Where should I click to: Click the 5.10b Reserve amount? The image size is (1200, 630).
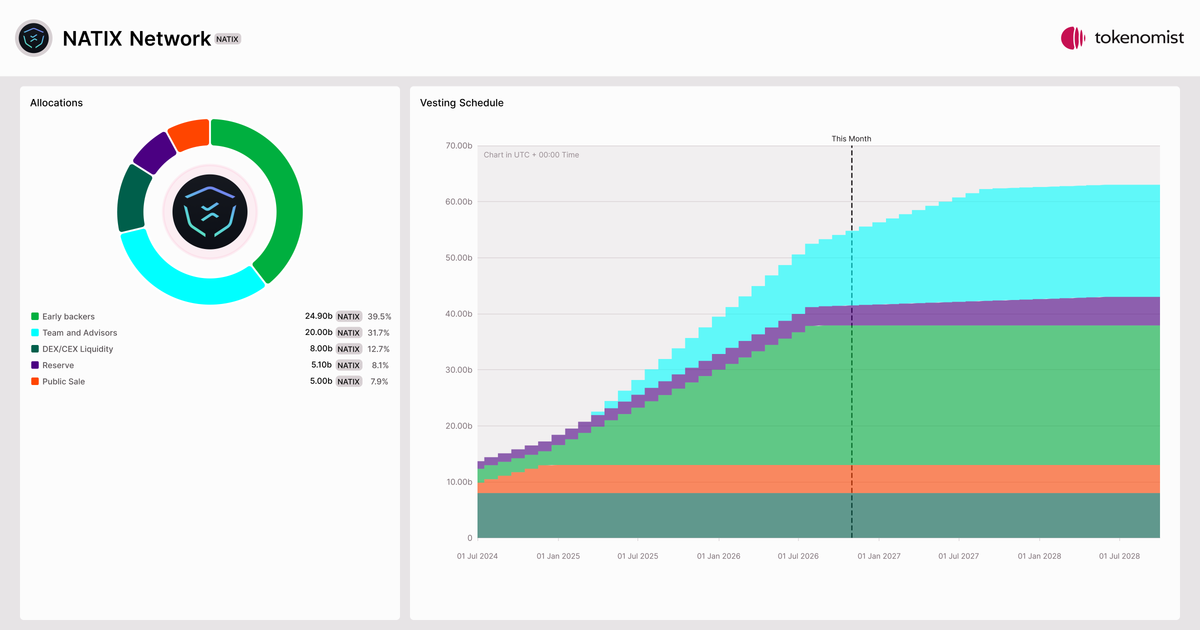point(322,365)
